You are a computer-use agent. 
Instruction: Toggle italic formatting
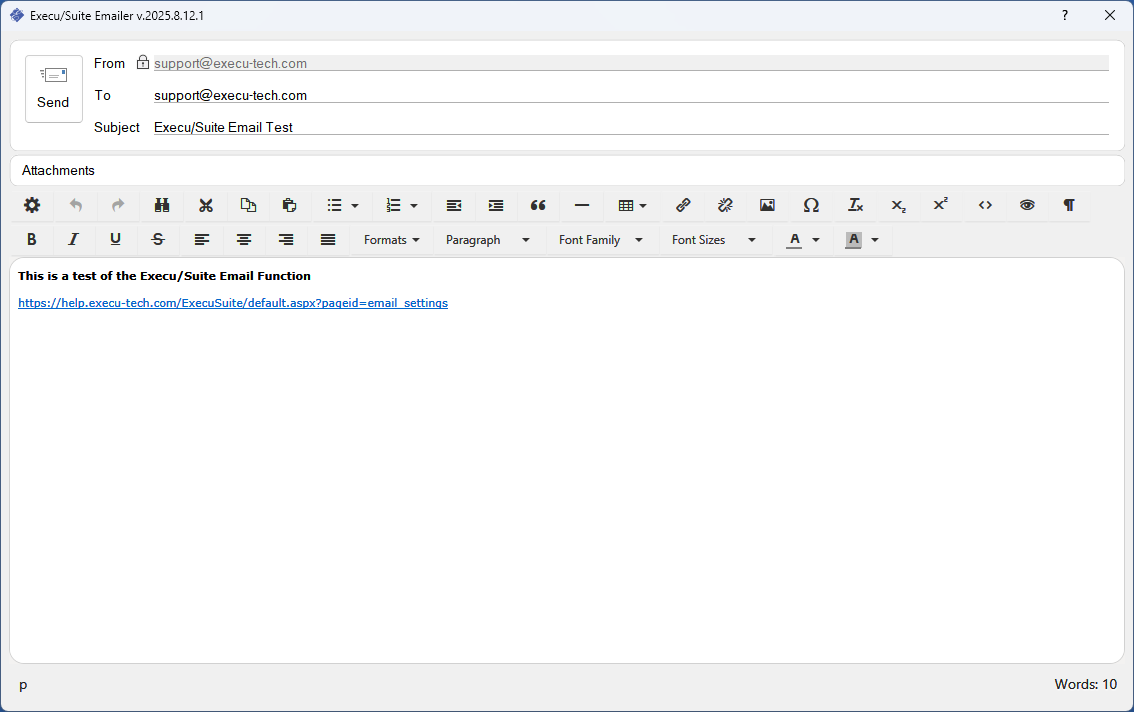coord(73,240)
